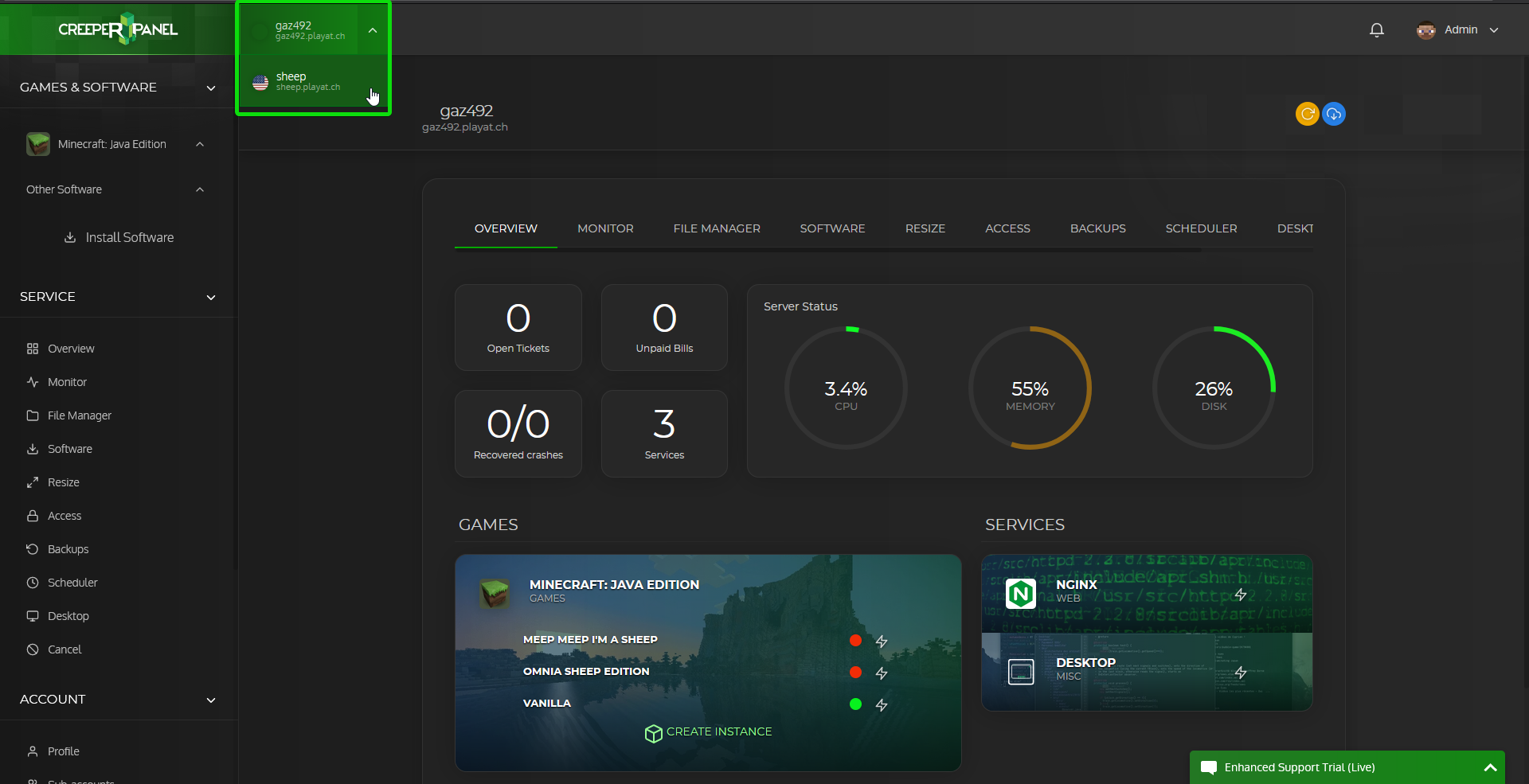The width and height of the screenshot is (1529, 784).
Task: Click the File Manager folder icon
Action: [x=33, y=415]
